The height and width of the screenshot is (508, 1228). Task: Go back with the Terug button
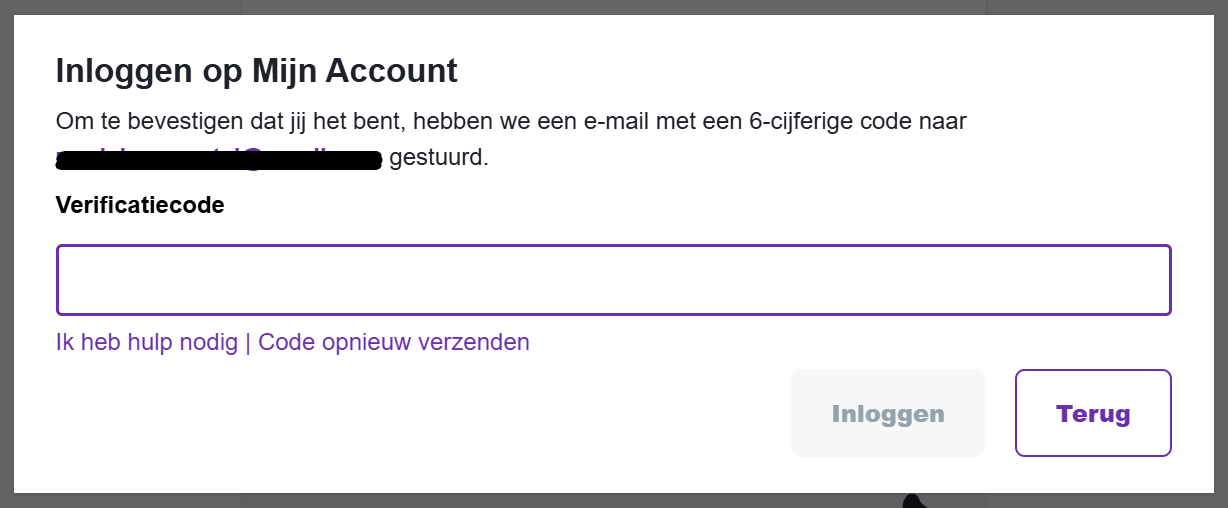(x=1092, y=413)
